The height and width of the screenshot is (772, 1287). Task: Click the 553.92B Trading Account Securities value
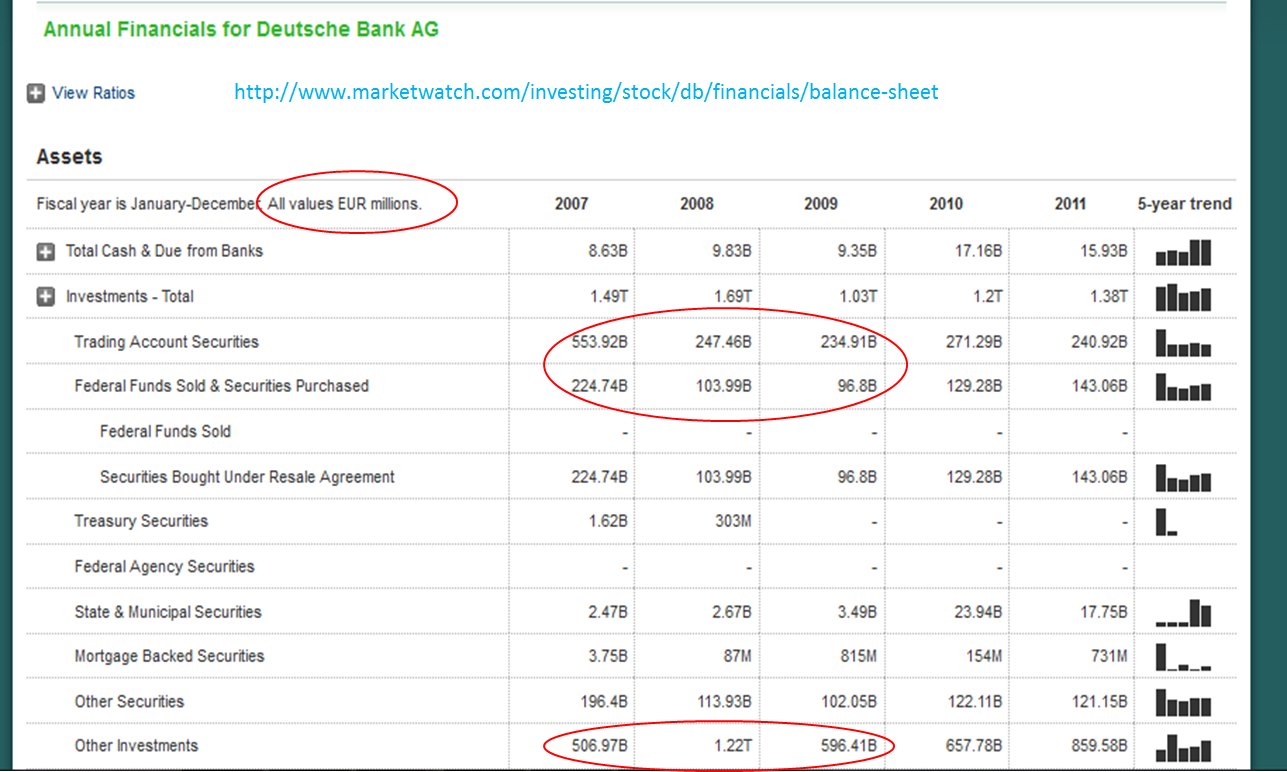[599, 342]
